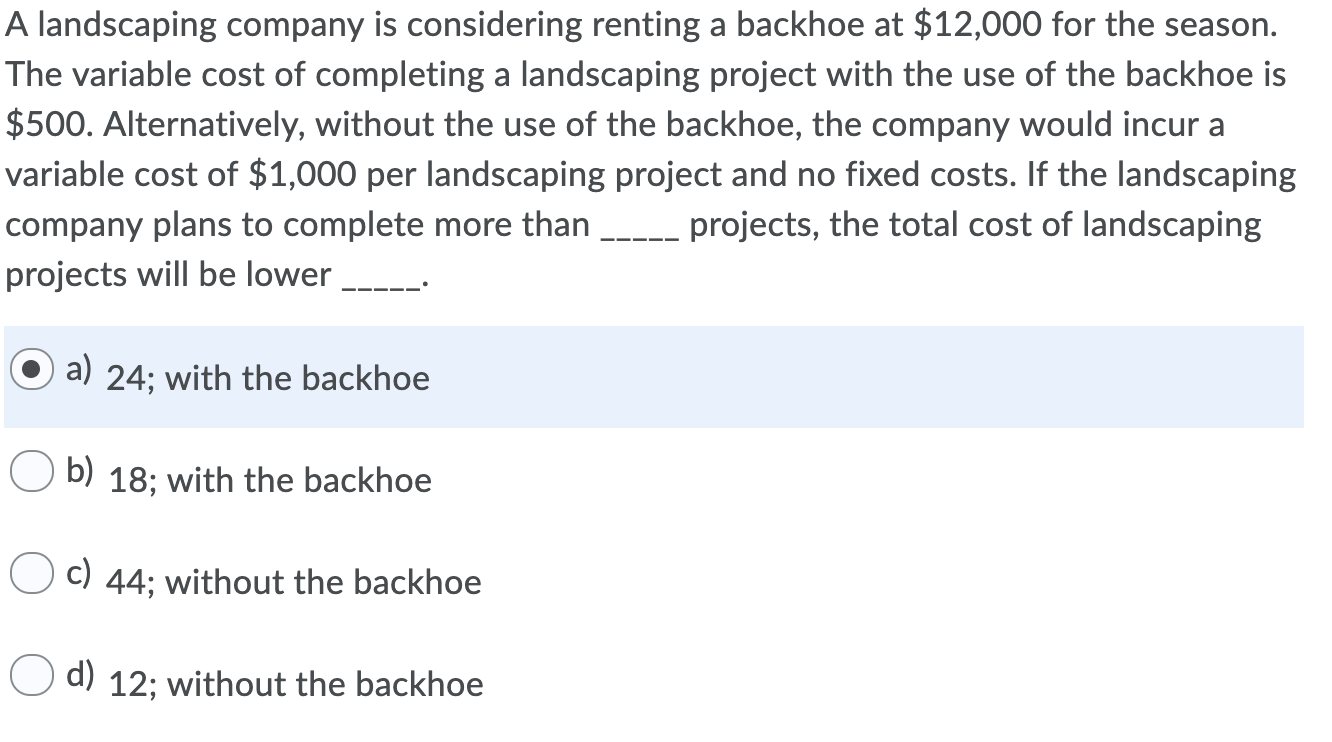Select radio button for option d
The image size is (1332, 742).
coord(33,677)
